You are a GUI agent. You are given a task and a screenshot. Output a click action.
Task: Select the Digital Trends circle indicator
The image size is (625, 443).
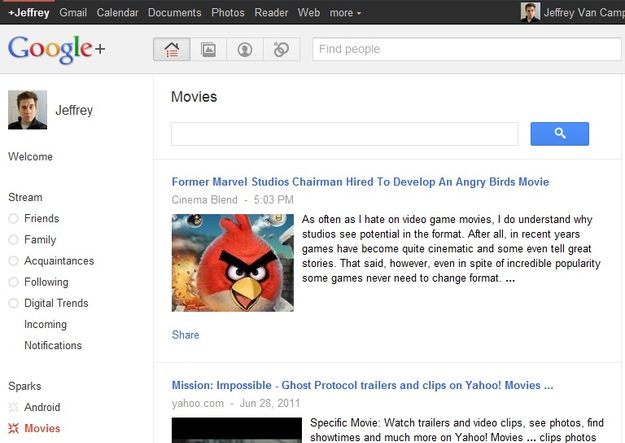point(14,303)
